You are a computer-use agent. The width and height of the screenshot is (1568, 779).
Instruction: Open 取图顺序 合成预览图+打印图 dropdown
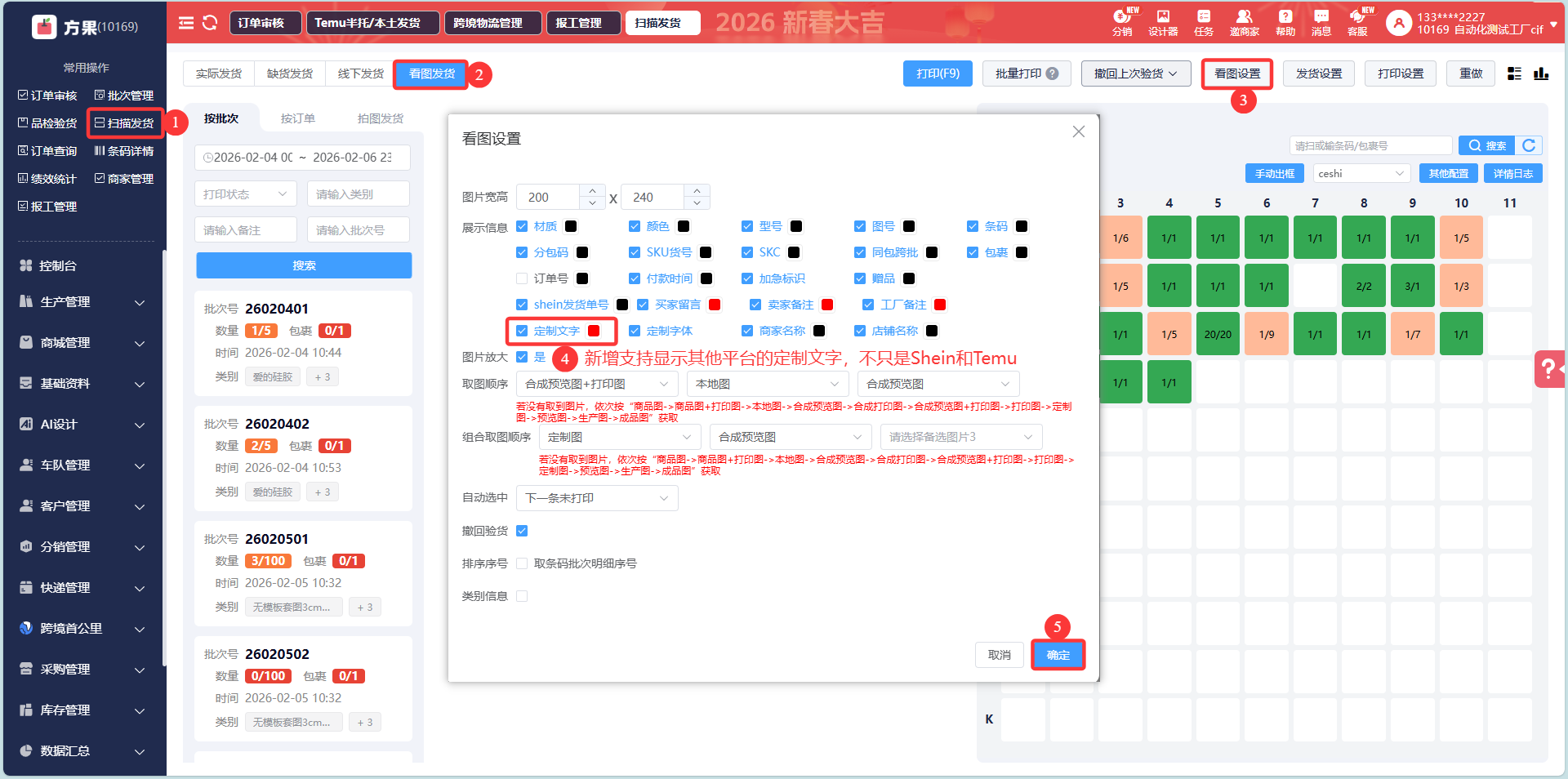597,384
